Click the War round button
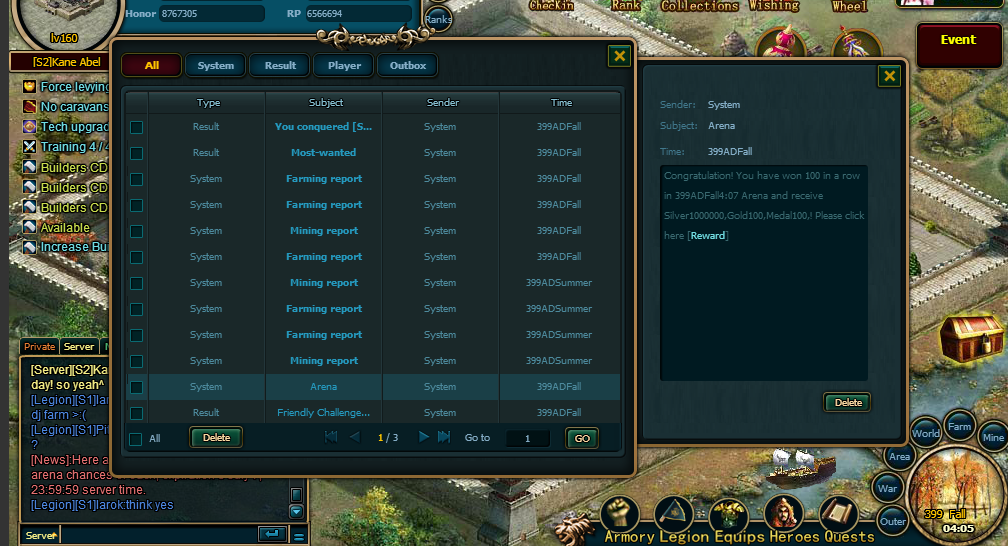 click(x=887, y=488)
